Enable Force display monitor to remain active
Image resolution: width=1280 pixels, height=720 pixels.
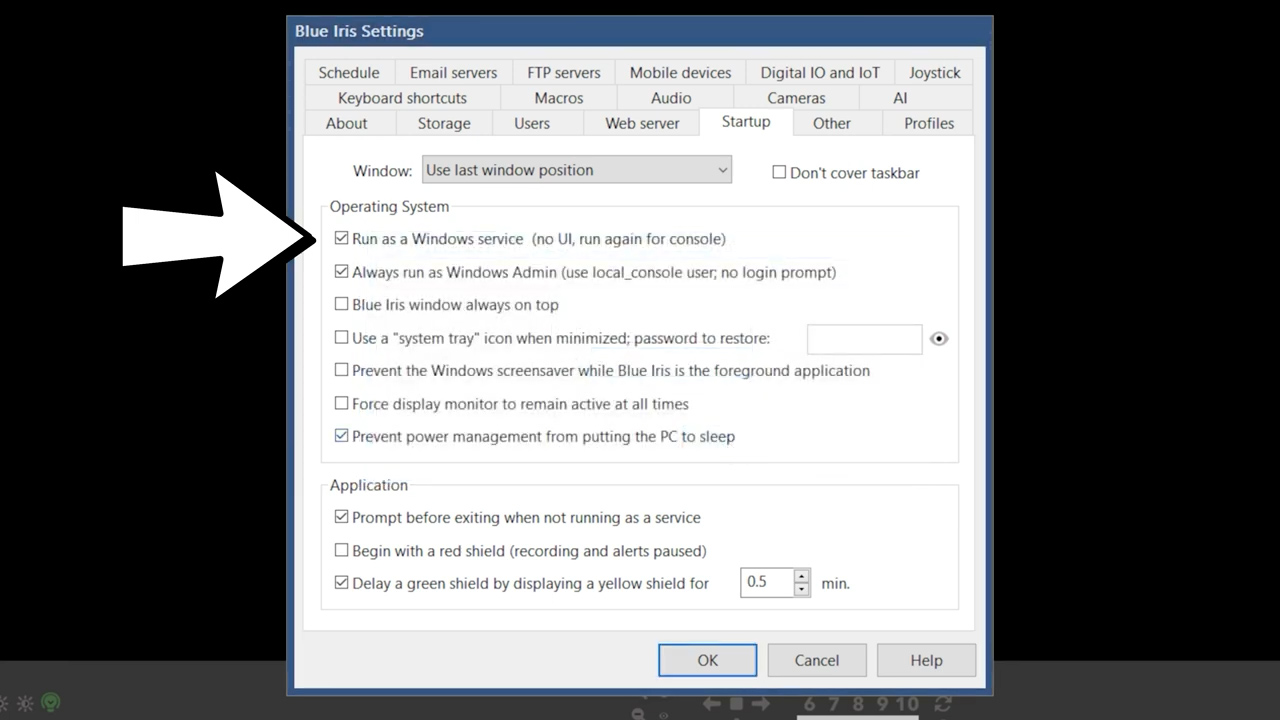pyautogui.click(x=341, y=404)
